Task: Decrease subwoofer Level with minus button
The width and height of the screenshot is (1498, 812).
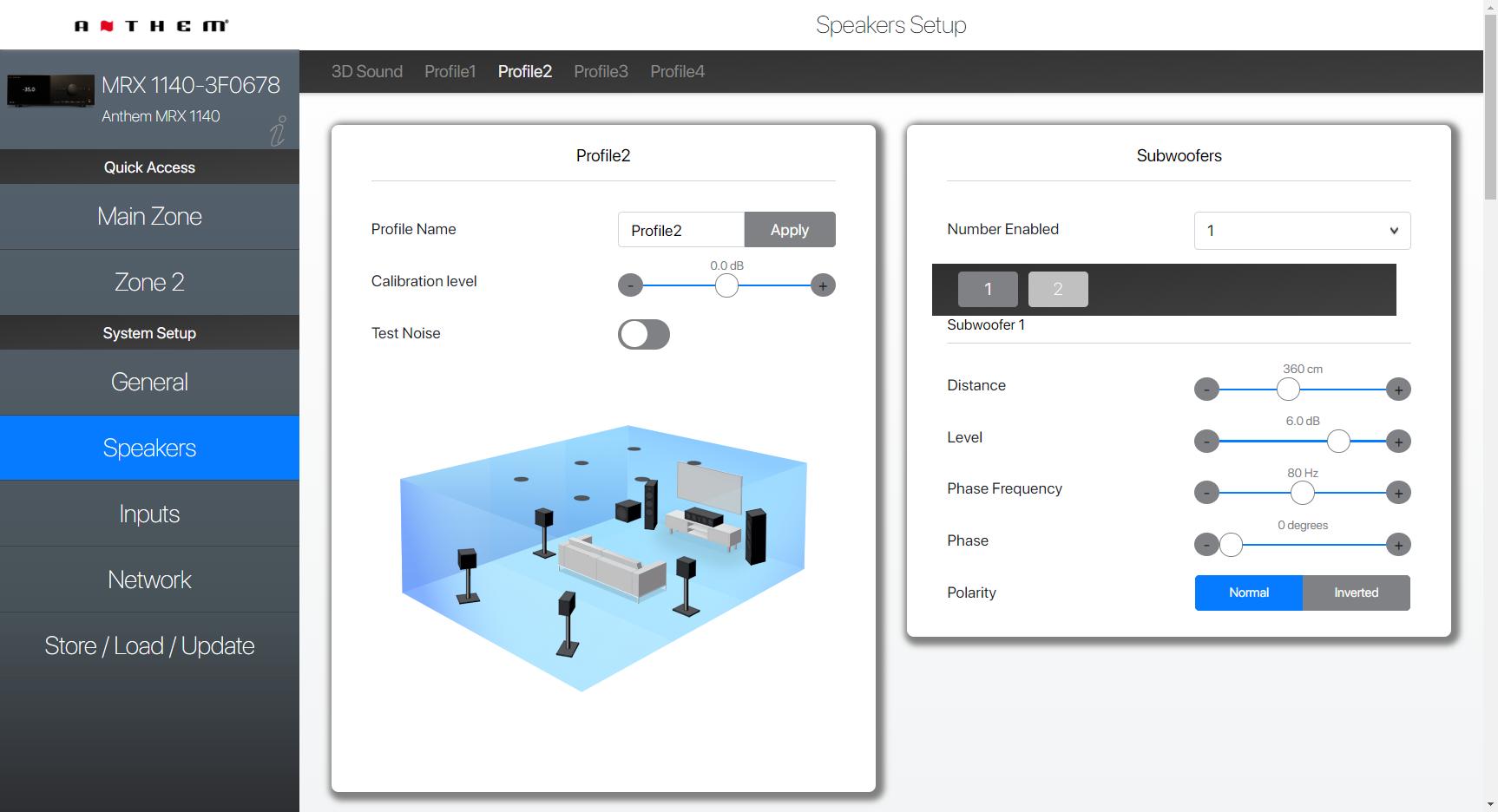Action: (1207, 442)
